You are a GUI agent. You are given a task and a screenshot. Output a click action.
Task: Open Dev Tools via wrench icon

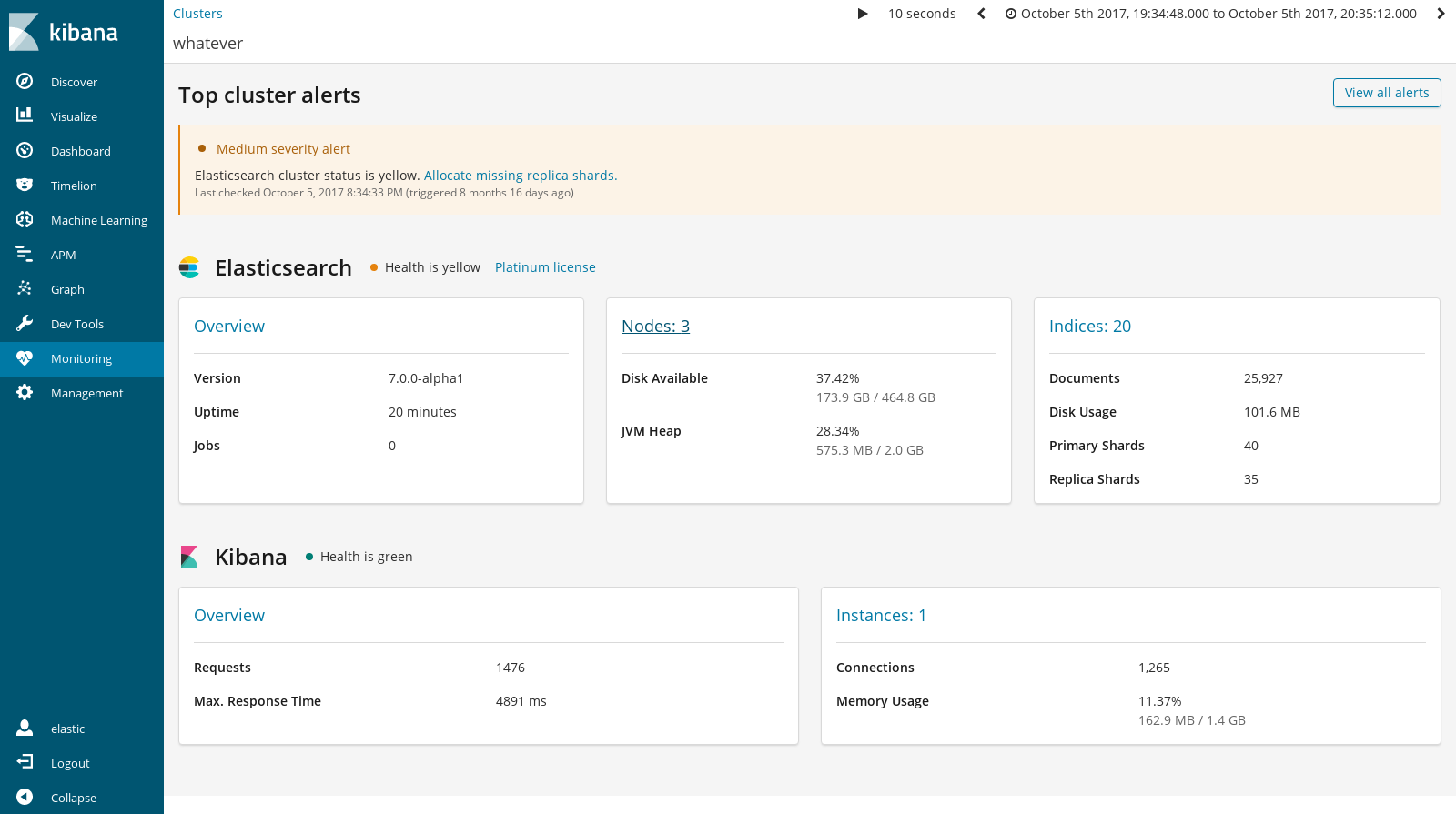point(25,323)
